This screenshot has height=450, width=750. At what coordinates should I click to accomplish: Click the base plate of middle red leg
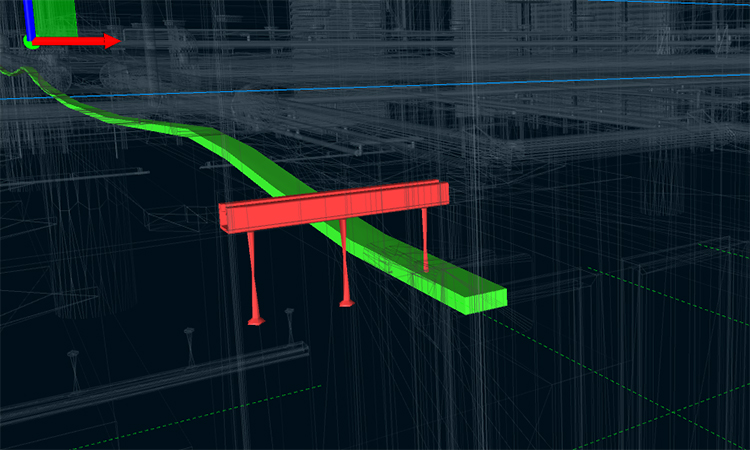coord(346,301)
